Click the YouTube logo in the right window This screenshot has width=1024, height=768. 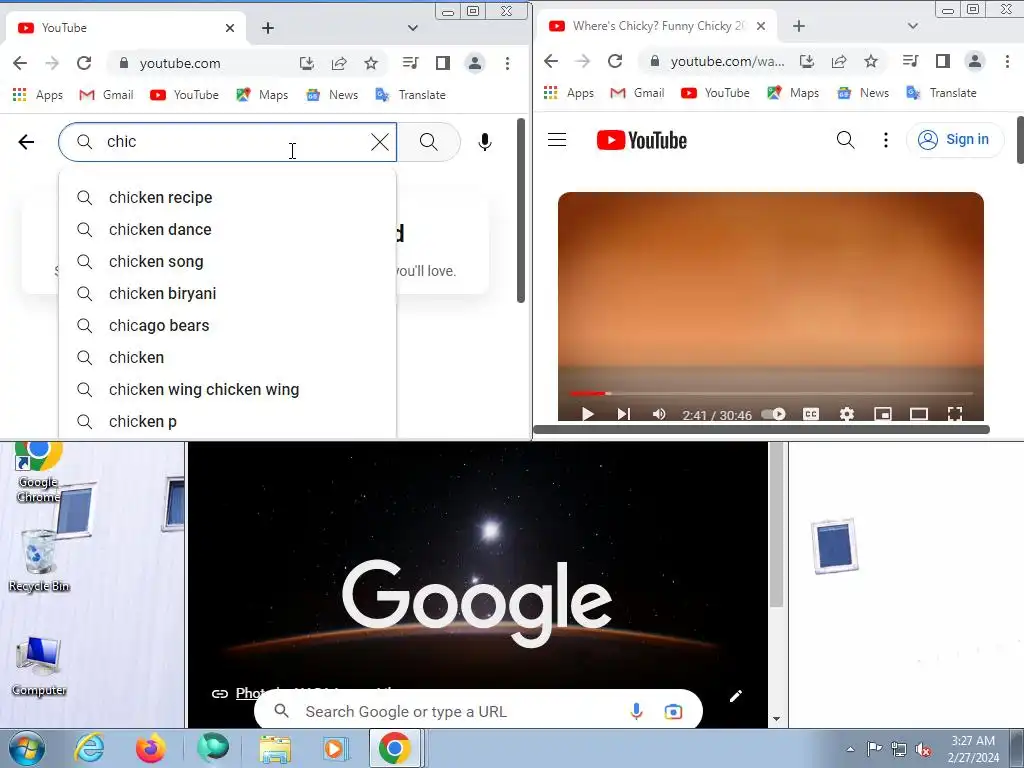pyautogui.click(x=641, y=140)
